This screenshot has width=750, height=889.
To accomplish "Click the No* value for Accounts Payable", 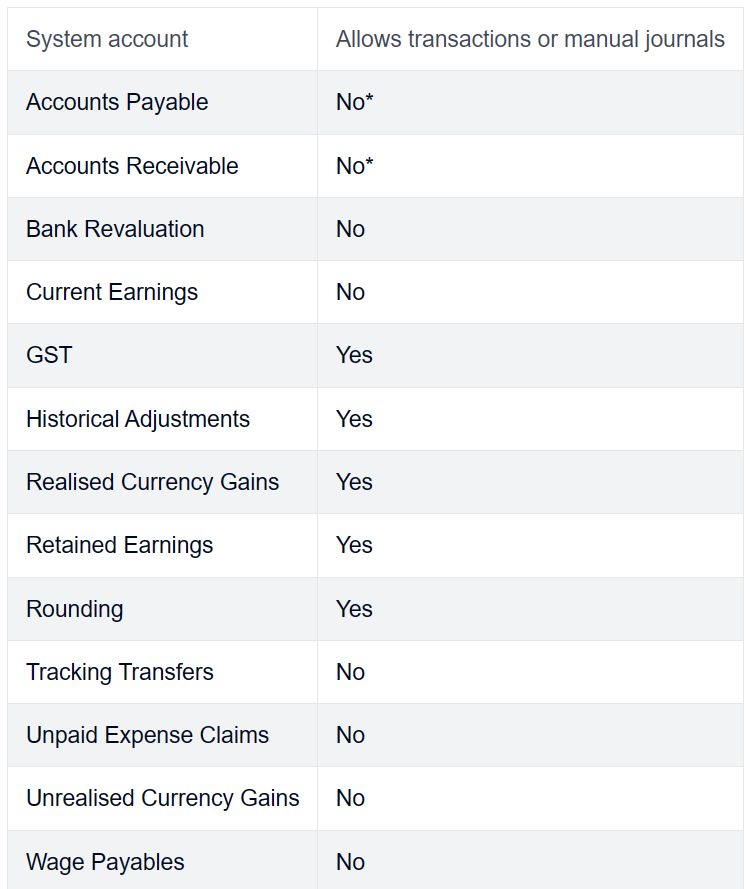I will 355,103.
